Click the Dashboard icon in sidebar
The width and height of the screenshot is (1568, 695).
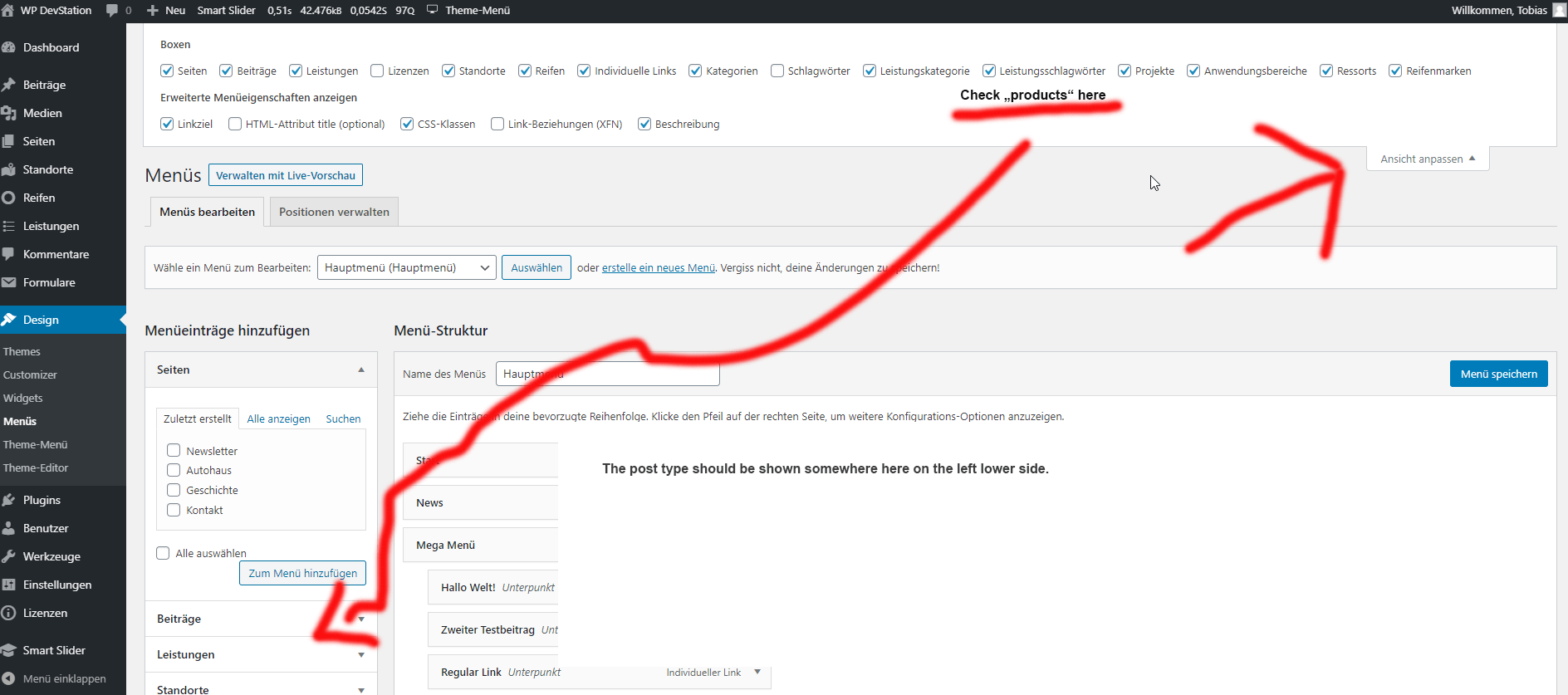(8, 47)
